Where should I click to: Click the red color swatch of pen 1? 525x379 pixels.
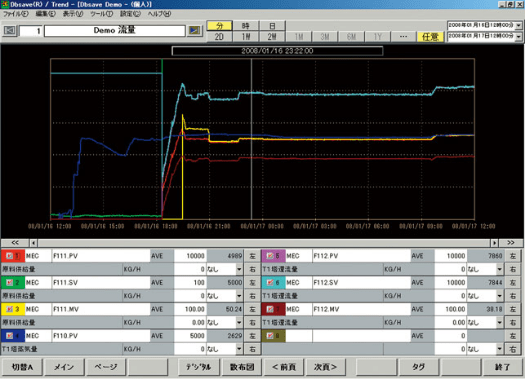coord(13,256)
